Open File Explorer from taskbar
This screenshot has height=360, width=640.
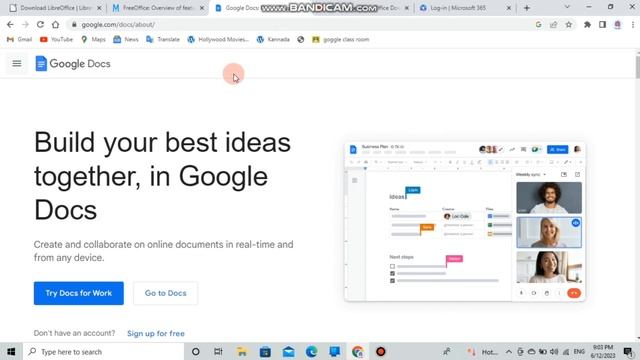[242, 351]
